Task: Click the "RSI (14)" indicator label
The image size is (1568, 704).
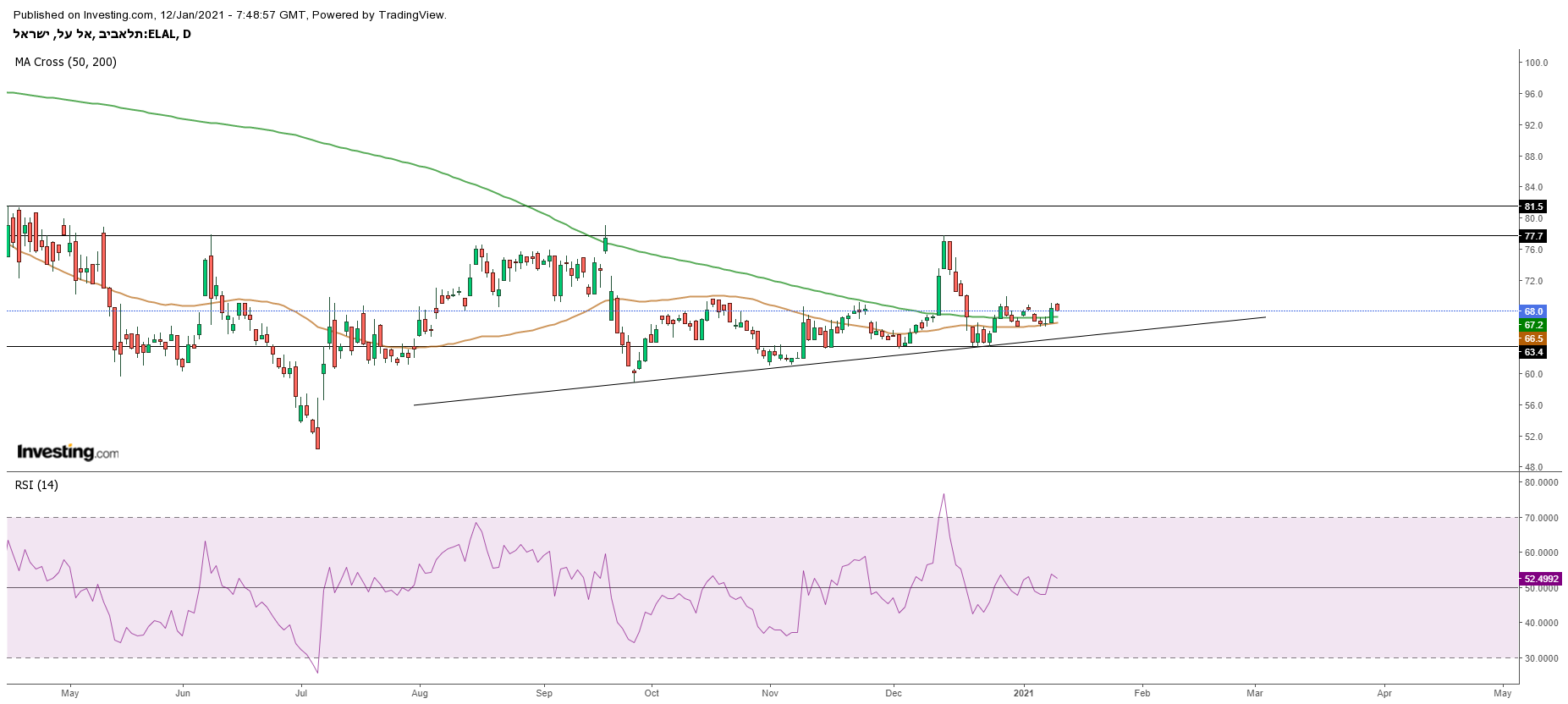Action: (36, 485)
